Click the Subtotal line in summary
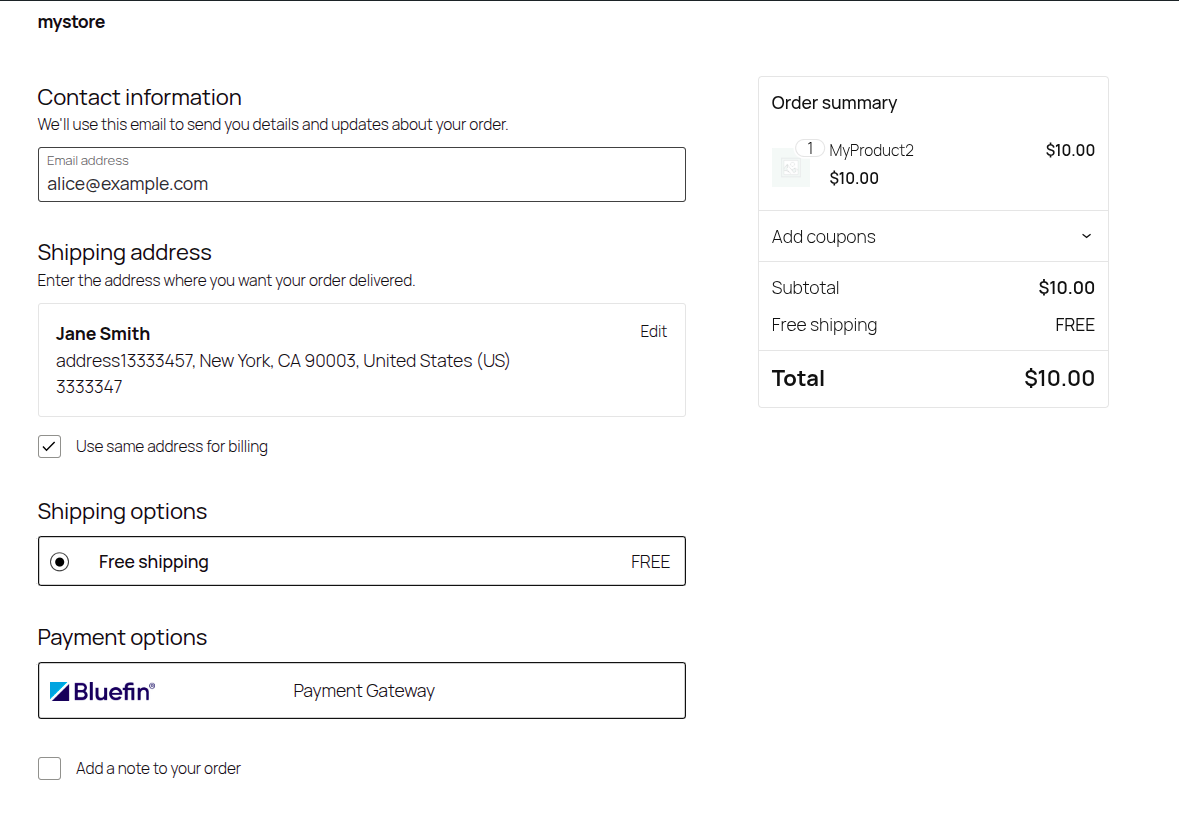The height and width of the screenshot is (813, 1179). (805, 287)
